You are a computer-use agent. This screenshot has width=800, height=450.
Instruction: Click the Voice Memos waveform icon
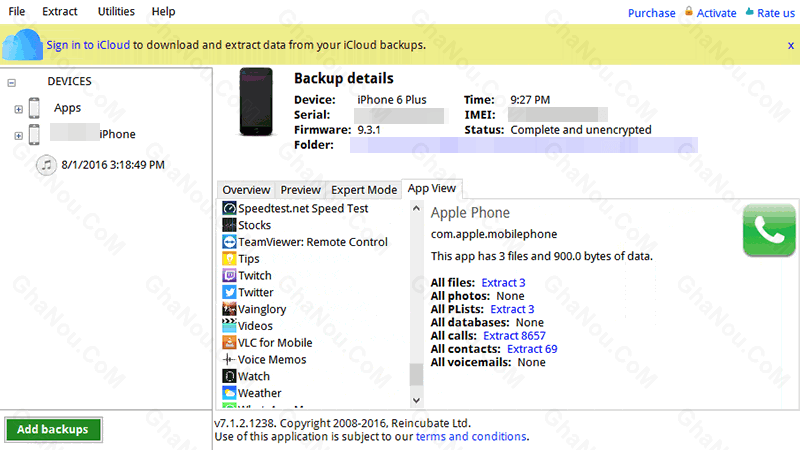click(229, 359)
